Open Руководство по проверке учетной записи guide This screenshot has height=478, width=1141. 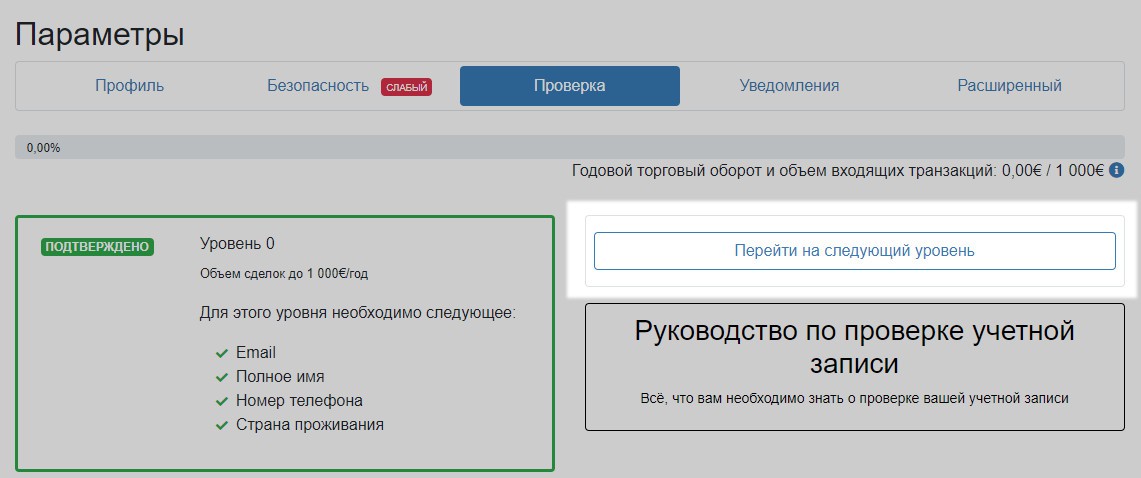(x=854, y=367)
